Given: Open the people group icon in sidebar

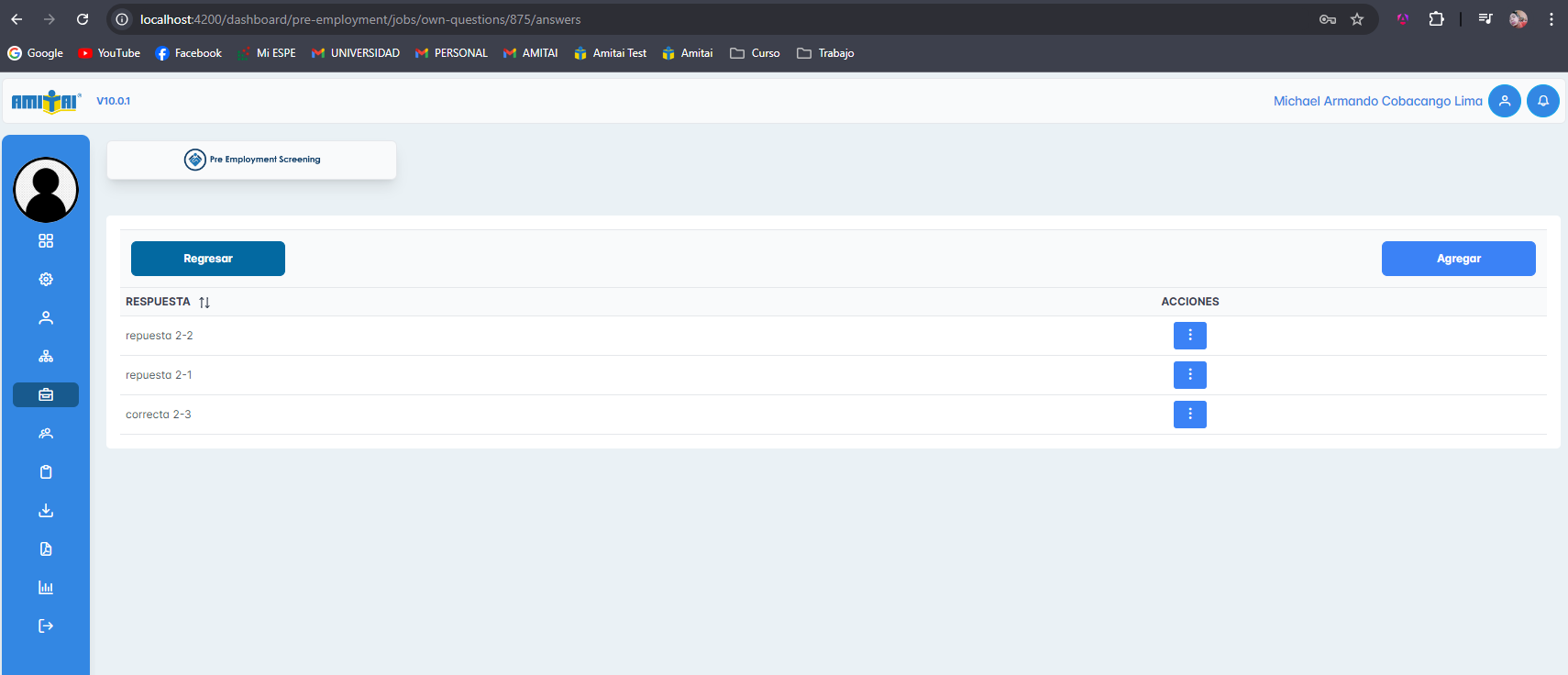Looking at the screenshot, I should click(46, 434).
